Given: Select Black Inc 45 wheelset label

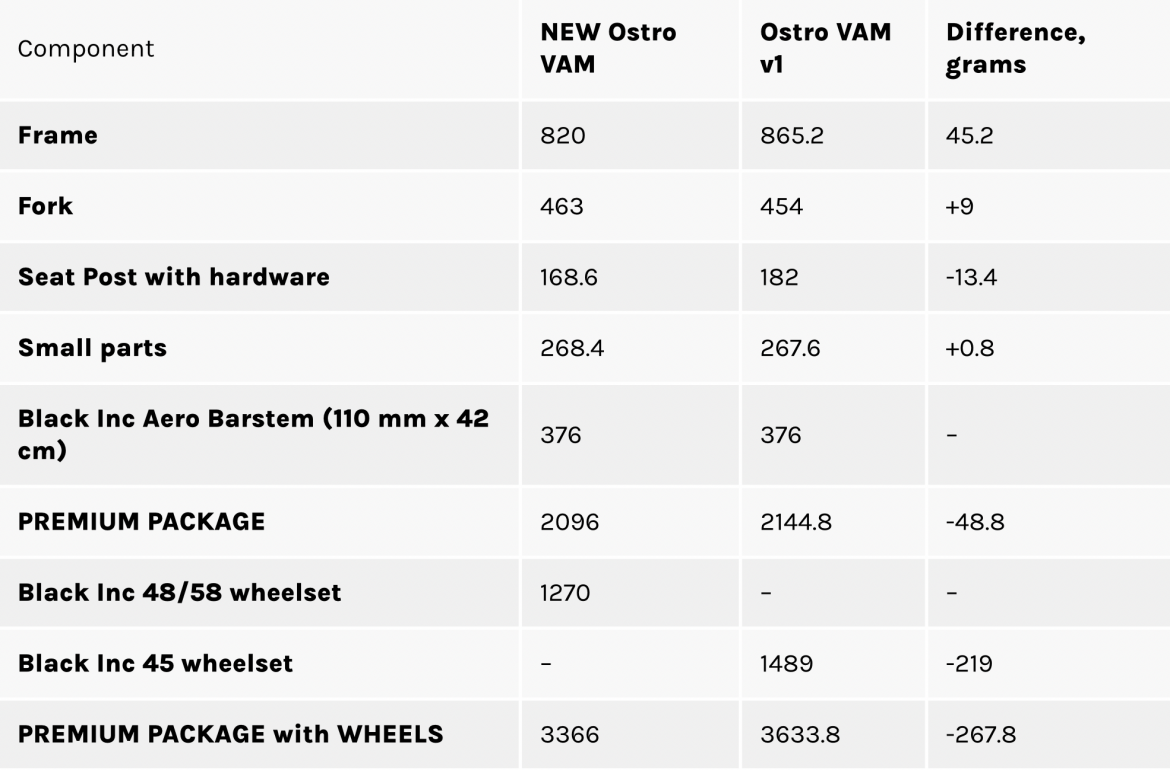Looking at the screenshot, I should [155, 663].
